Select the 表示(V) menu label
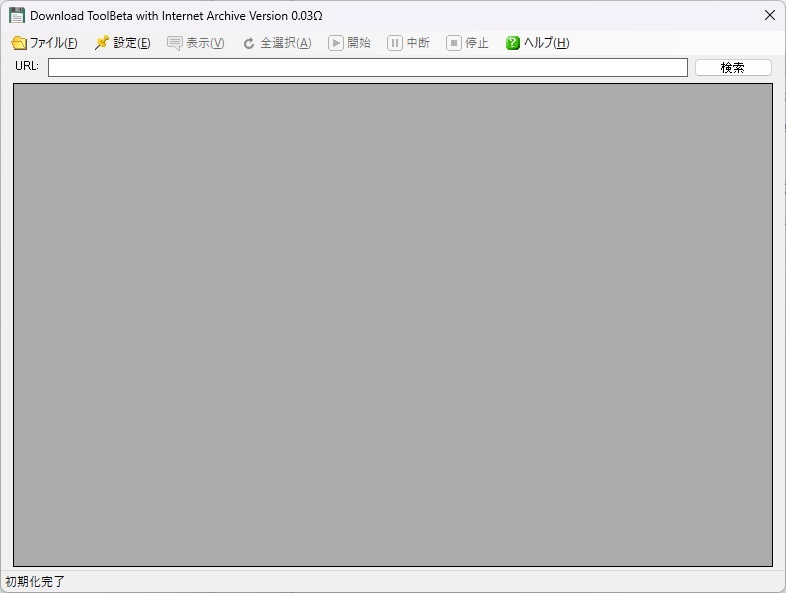Screen dimensions: 786x593 (205, 43)
